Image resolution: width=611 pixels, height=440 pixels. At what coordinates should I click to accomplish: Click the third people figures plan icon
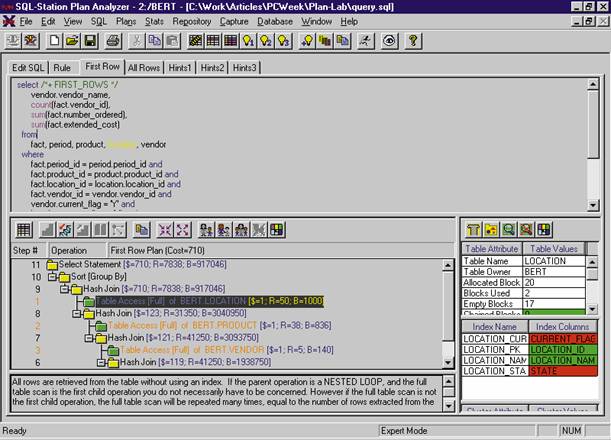(x=242, y=230)
